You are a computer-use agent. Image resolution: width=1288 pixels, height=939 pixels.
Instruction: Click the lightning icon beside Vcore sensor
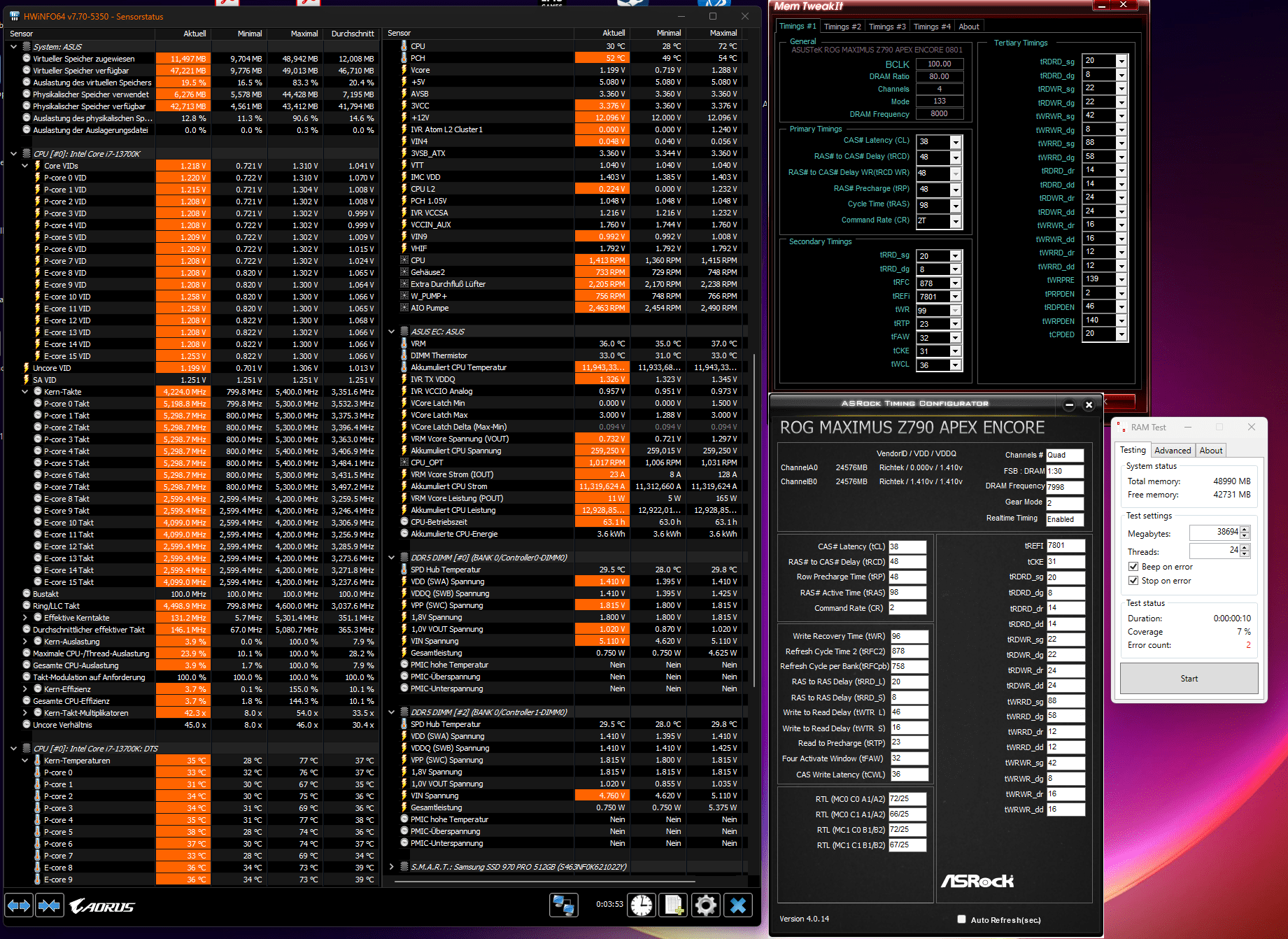pyautogui.click(x=404, y=70)
